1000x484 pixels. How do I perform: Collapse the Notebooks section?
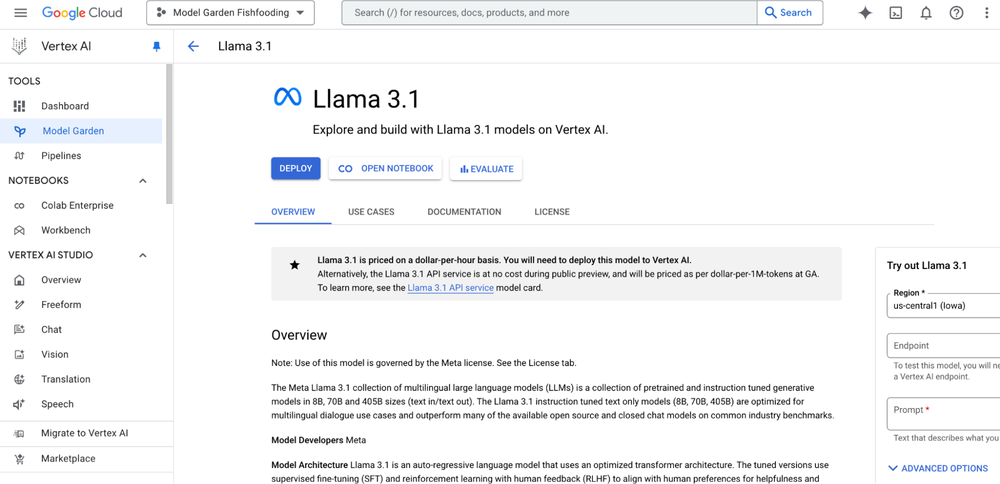click(143, 181)
